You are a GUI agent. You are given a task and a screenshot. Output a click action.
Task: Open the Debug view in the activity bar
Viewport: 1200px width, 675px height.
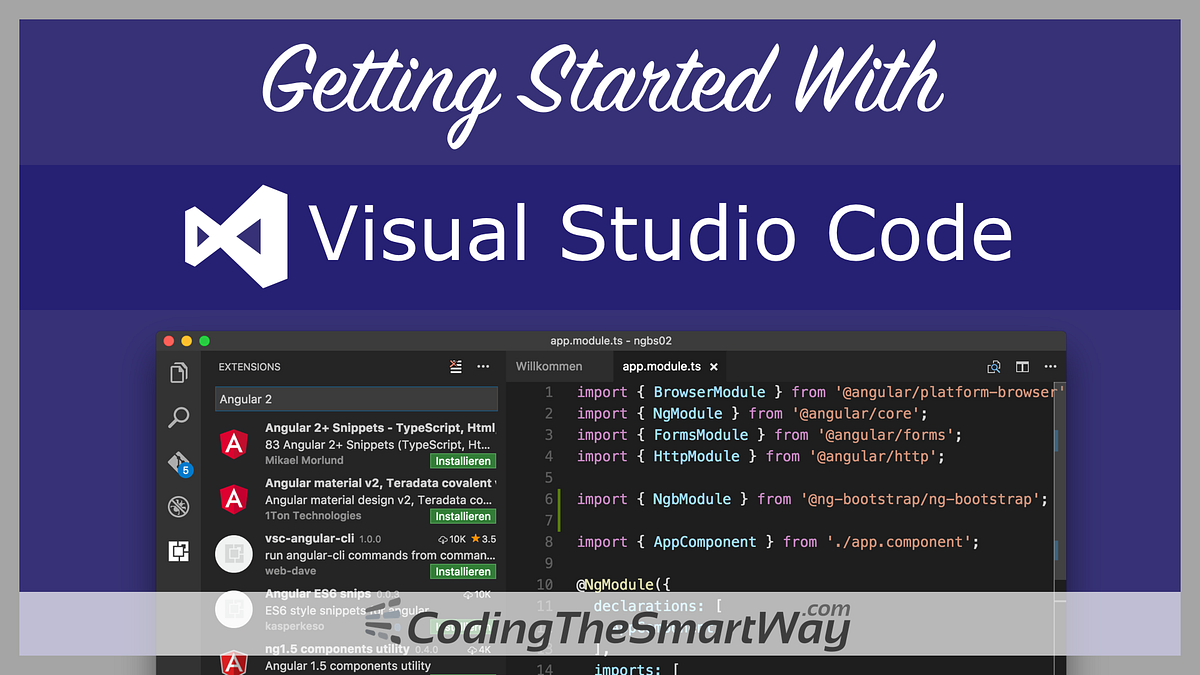click(178, 507)
